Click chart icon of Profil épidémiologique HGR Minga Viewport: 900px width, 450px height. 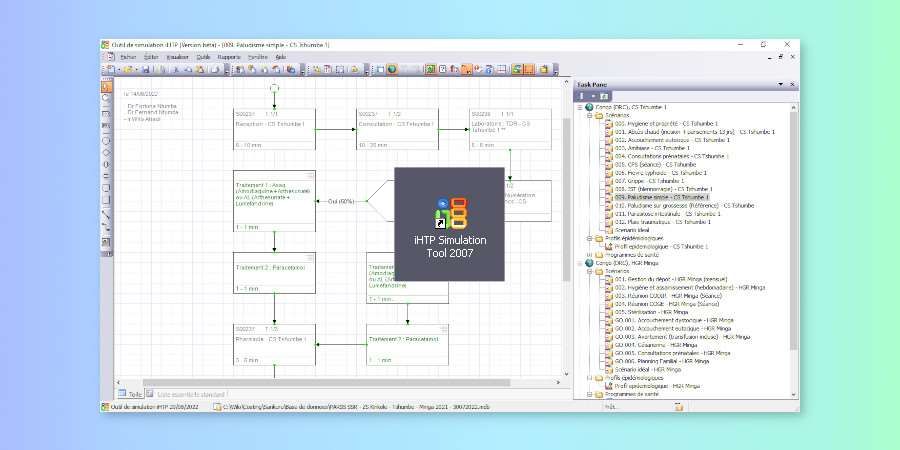608,386
